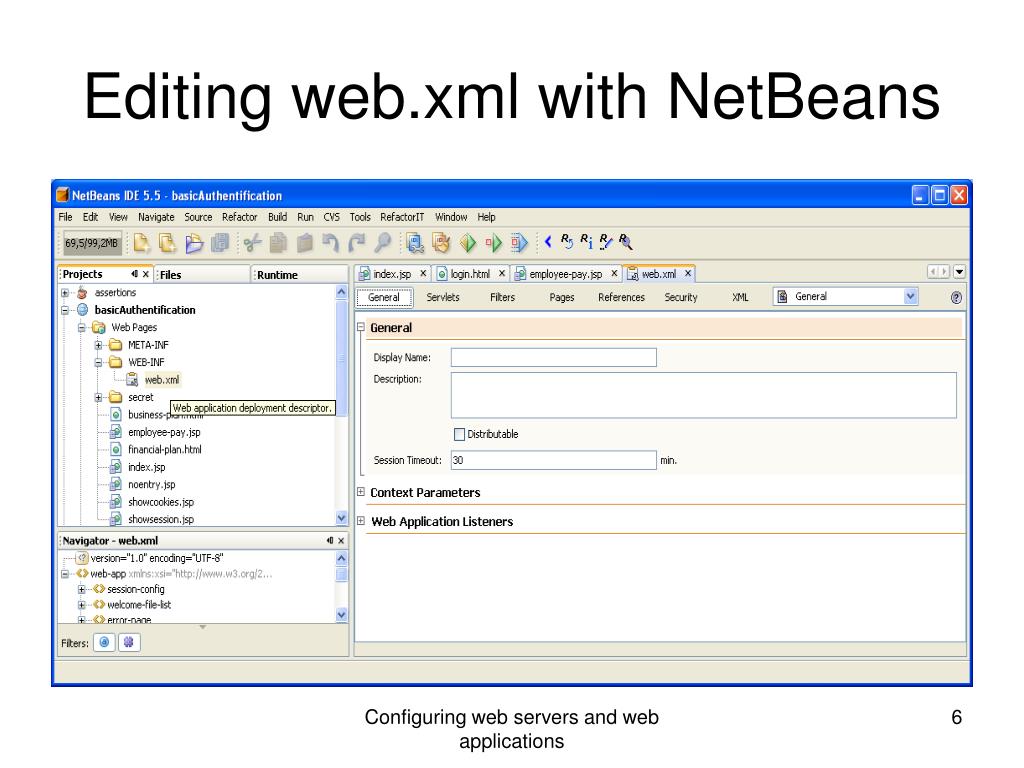1024x768 pixels.
Task: Click the Projects panel scroll down arrow
Action: (x=342, y=518)
